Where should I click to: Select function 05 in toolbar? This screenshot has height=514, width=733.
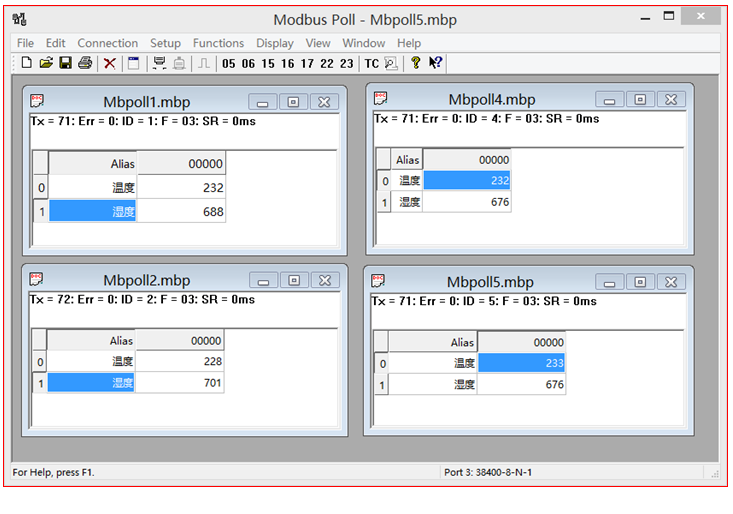[x=229, y=64]
